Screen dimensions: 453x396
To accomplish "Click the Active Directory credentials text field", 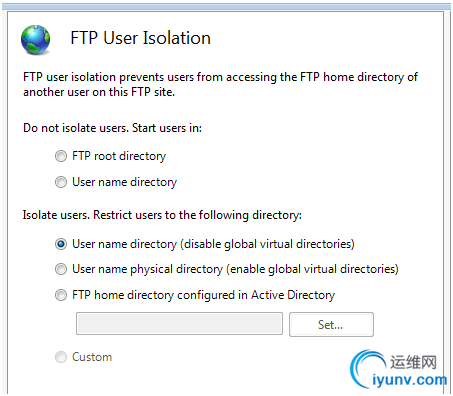I will pyautogui.click(x=179, y=323).
